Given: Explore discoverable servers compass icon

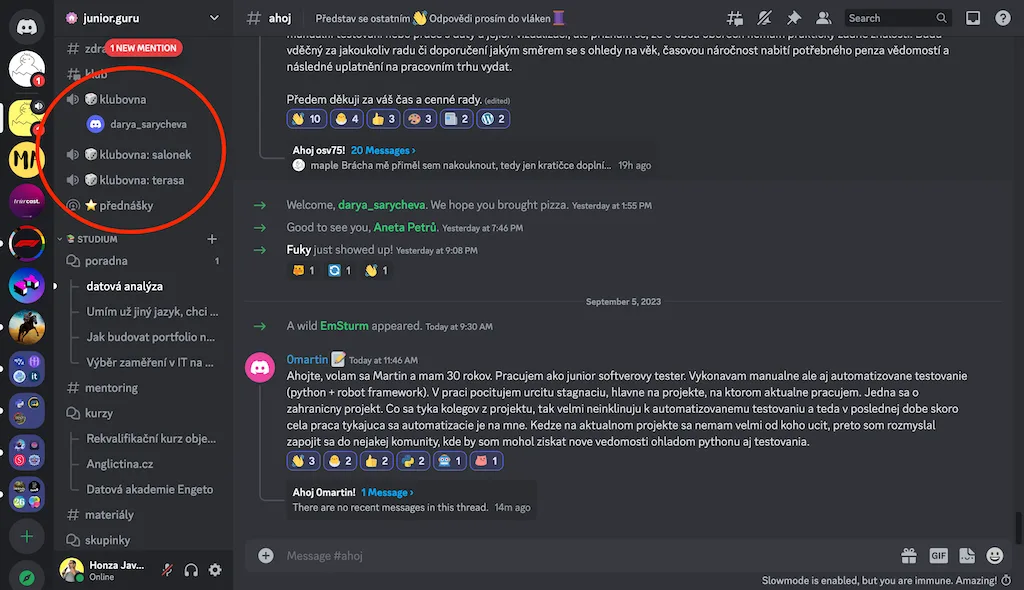Looking at the screenshot, I should click(x=27, y=578).
